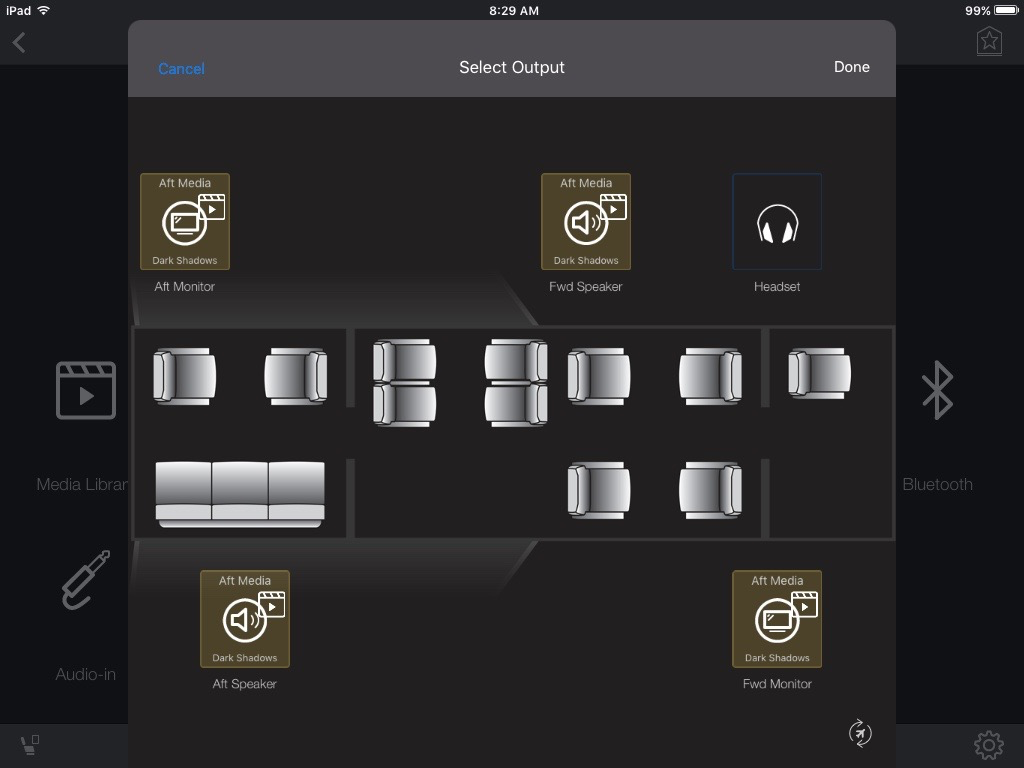Viewport: 1024px width, 768px height.
Task: Open favorites star icon at top right
Action: [989, 42]
